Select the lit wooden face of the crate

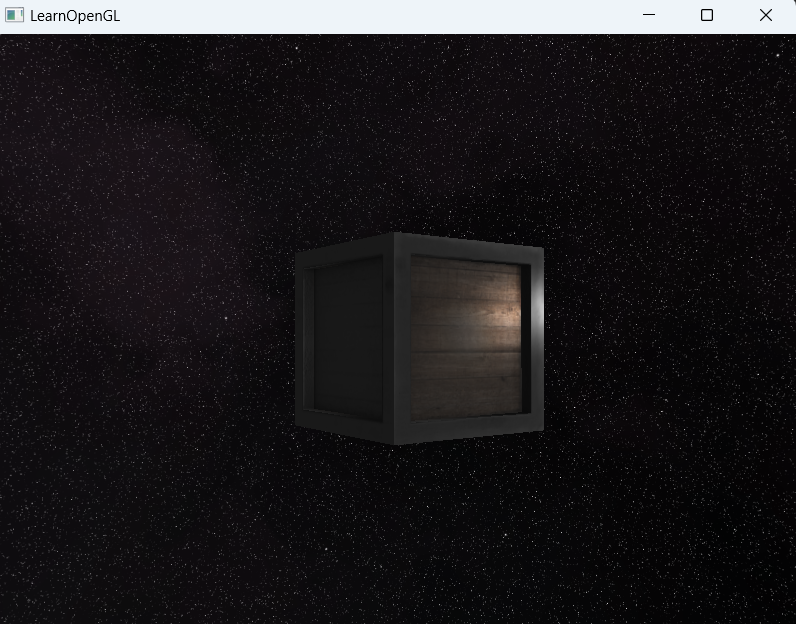point(466,338)
